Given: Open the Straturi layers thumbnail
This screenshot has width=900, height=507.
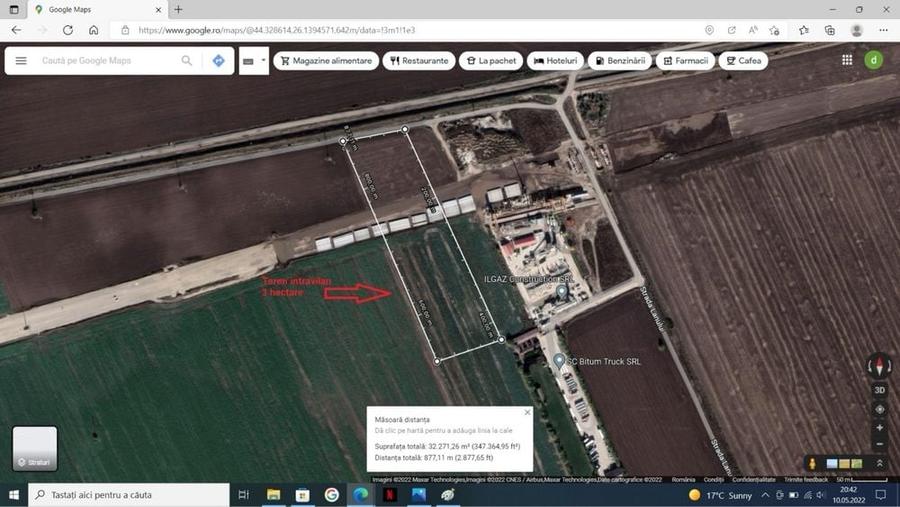Looking at the screenshot, I should pyautogui.click(x=35, y=448).
